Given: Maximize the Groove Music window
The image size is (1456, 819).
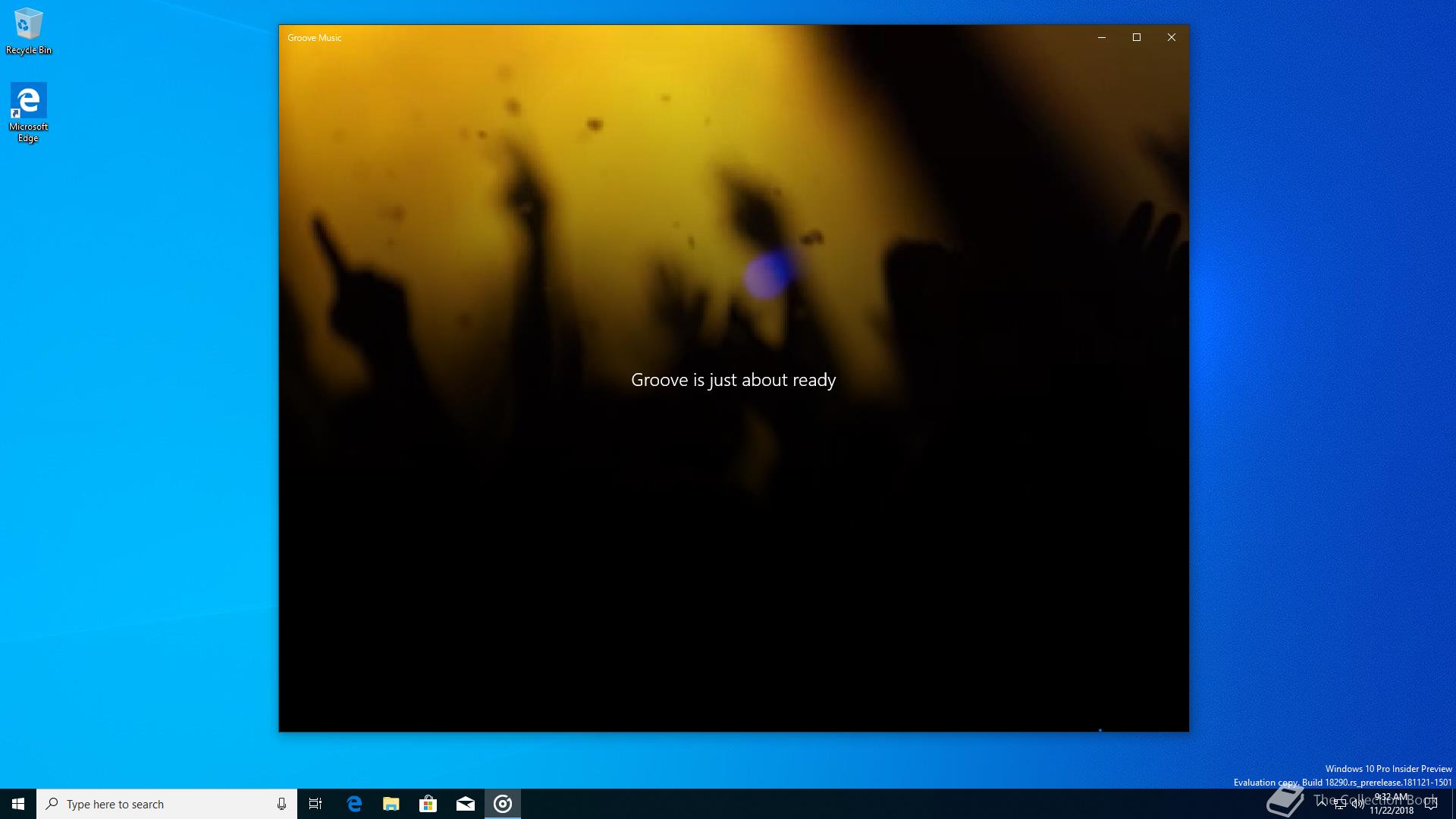Looking at the screenshot, I should 1137,37.
